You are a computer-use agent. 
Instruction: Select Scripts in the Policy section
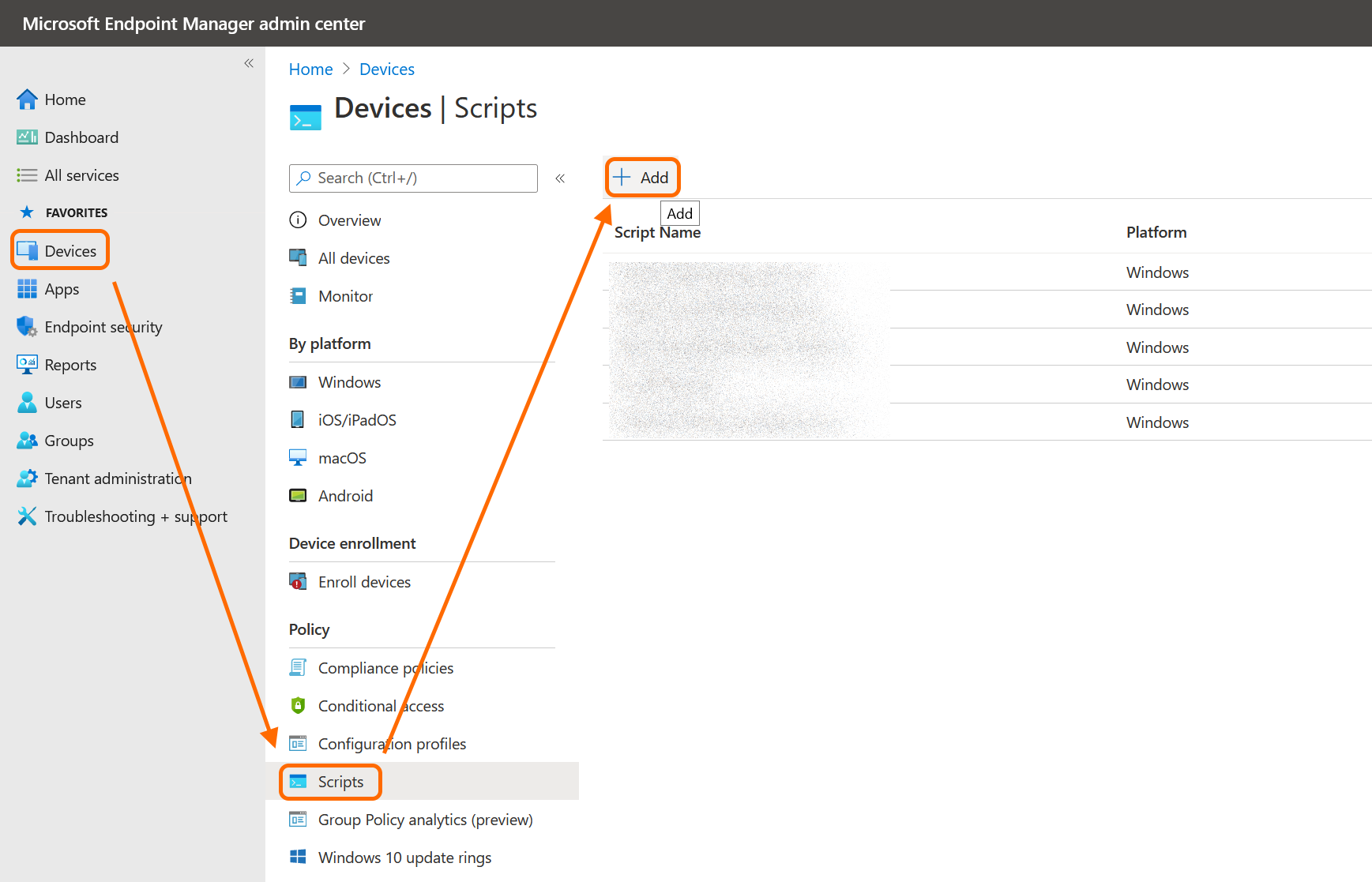coord(340,782)
